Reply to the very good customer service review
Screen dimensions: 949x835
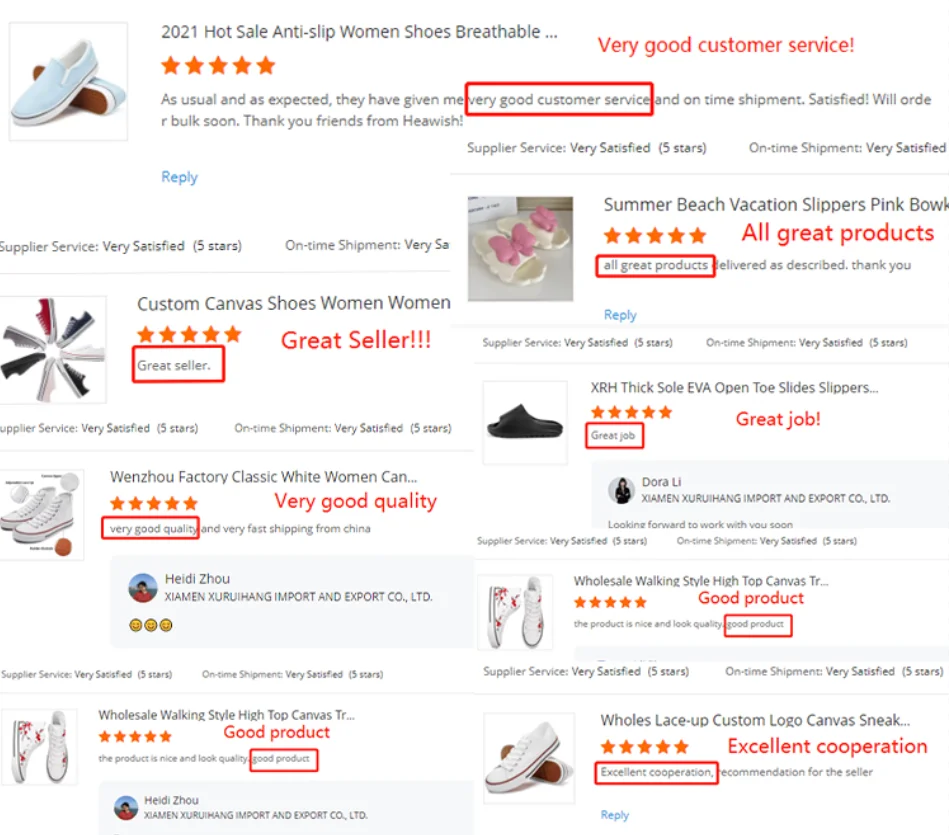click(x=179, y=177)
